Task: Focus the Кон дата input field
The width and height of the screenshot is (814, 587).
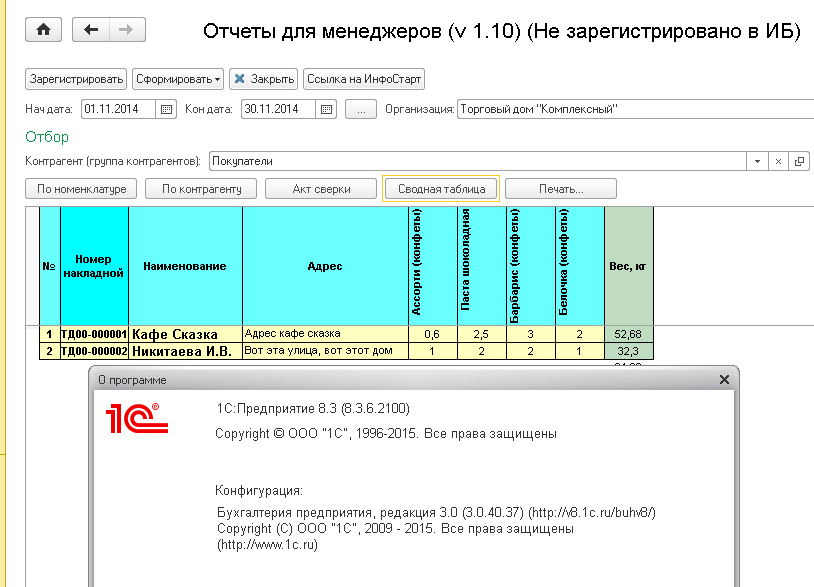Action: 278,110
